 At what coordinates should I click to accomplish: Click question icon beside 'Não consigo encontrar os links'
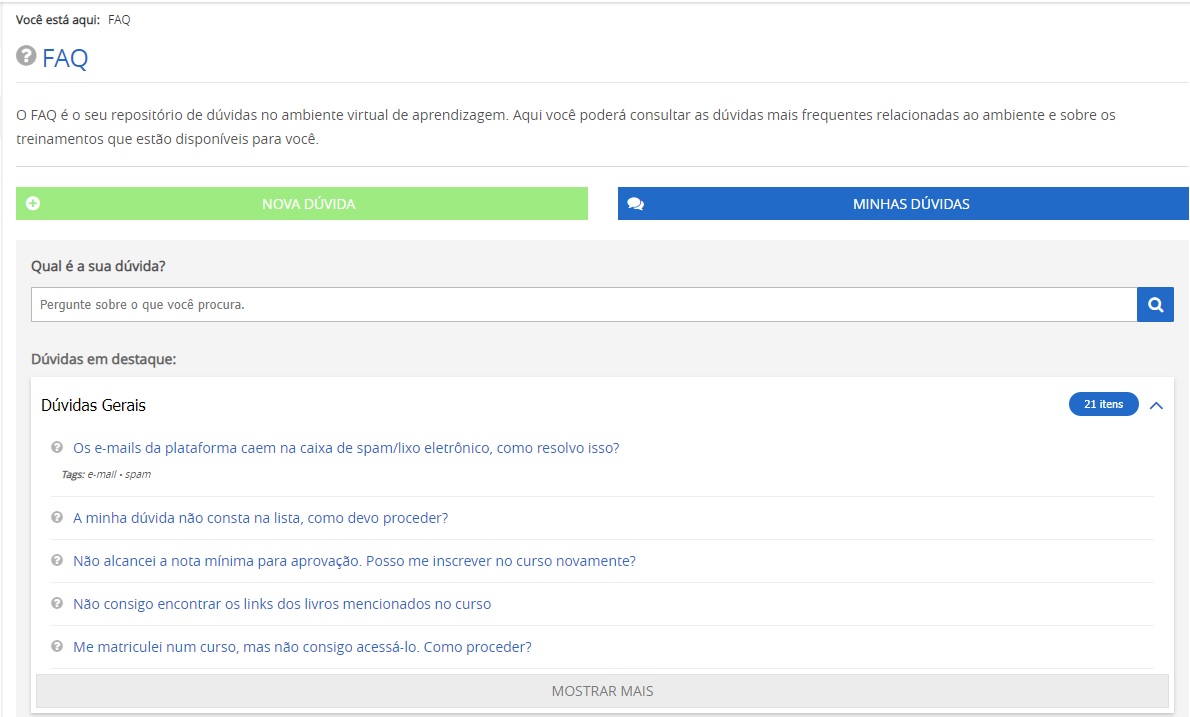tap(57, 604)
